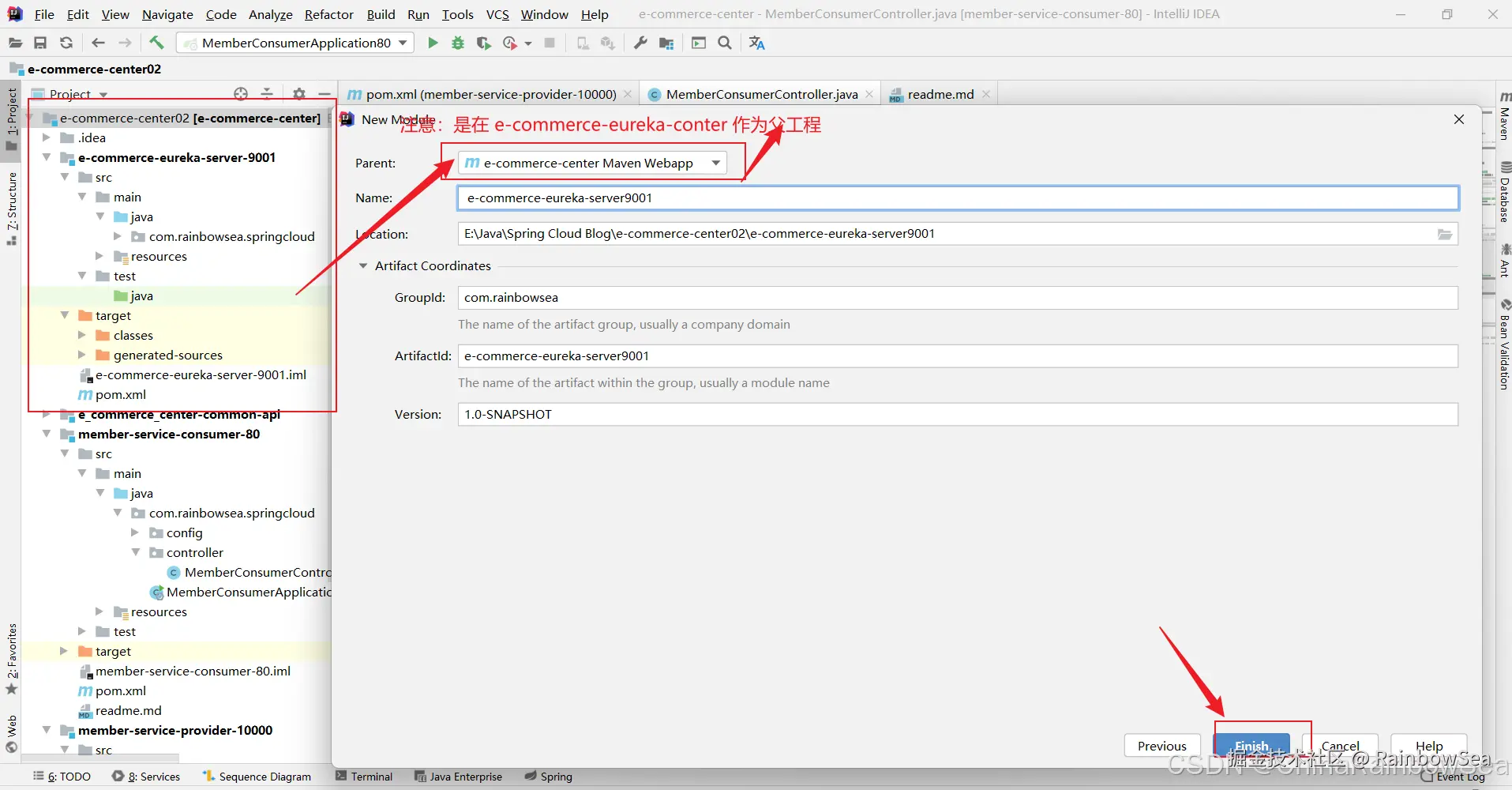Image resolution: width=1512 pixels, height=790 pixels.
Task: Close the New Module dialog
Action: click(1459, 119)
